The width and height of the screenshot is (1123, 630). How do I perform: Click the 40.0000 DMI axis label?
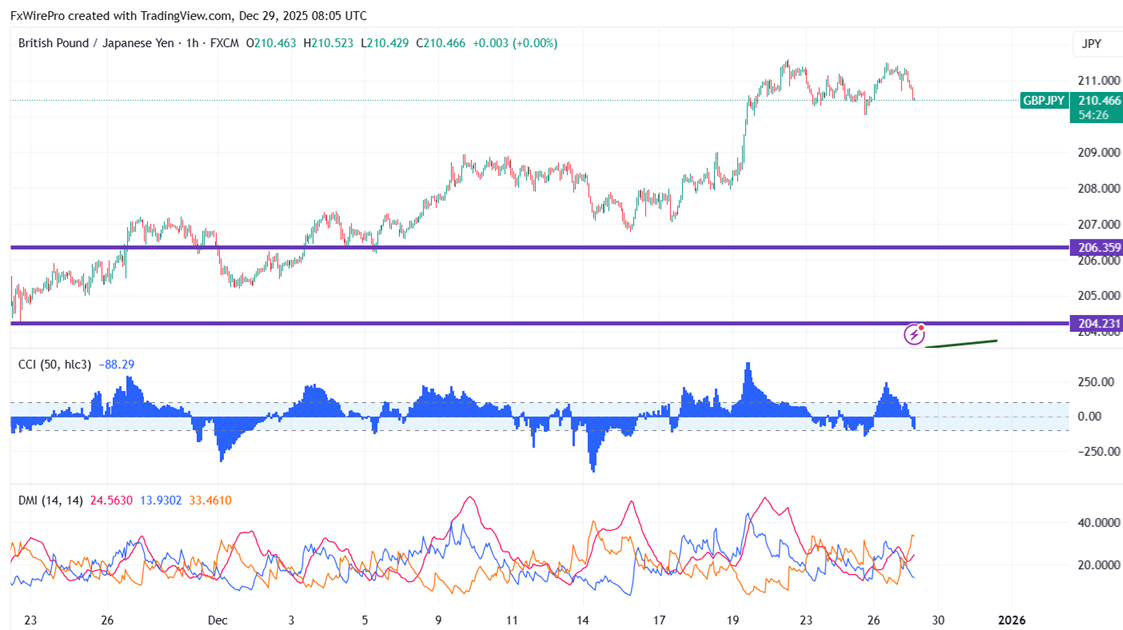click(1099, 523)
